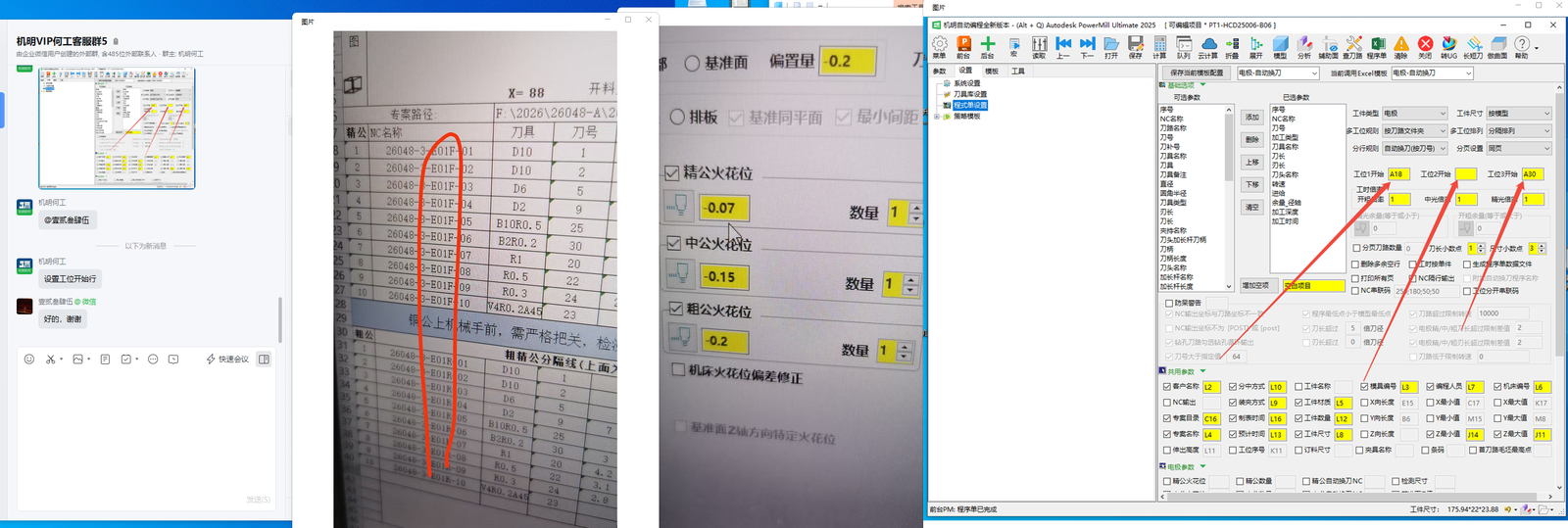This screenshot has width=1568, height=528.
Task: Open 帮助 help icon in toolbar
Action: 1522,46
